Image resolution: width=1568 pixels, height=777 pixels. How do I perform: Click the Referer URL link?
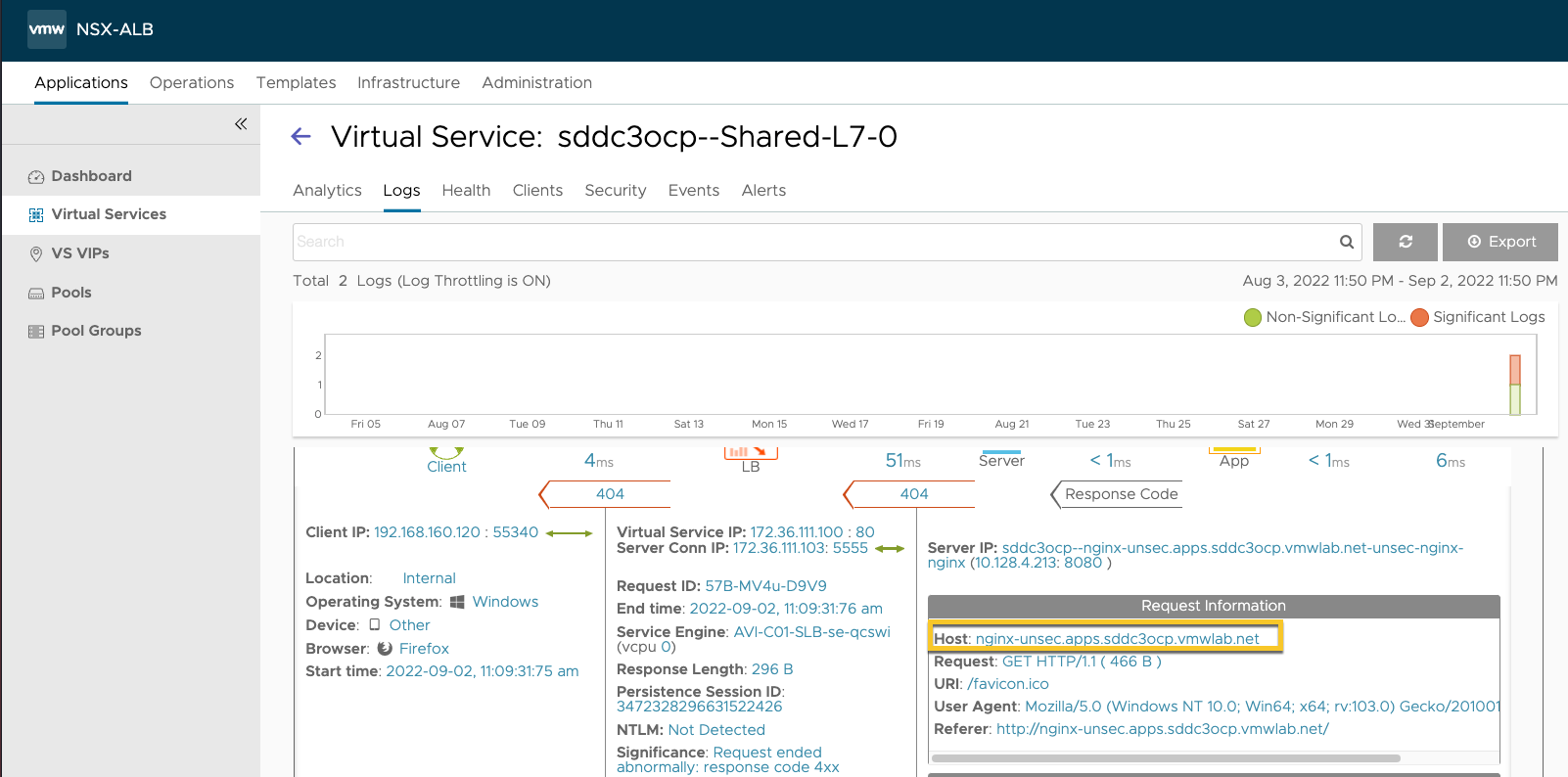click(1162, 729)
